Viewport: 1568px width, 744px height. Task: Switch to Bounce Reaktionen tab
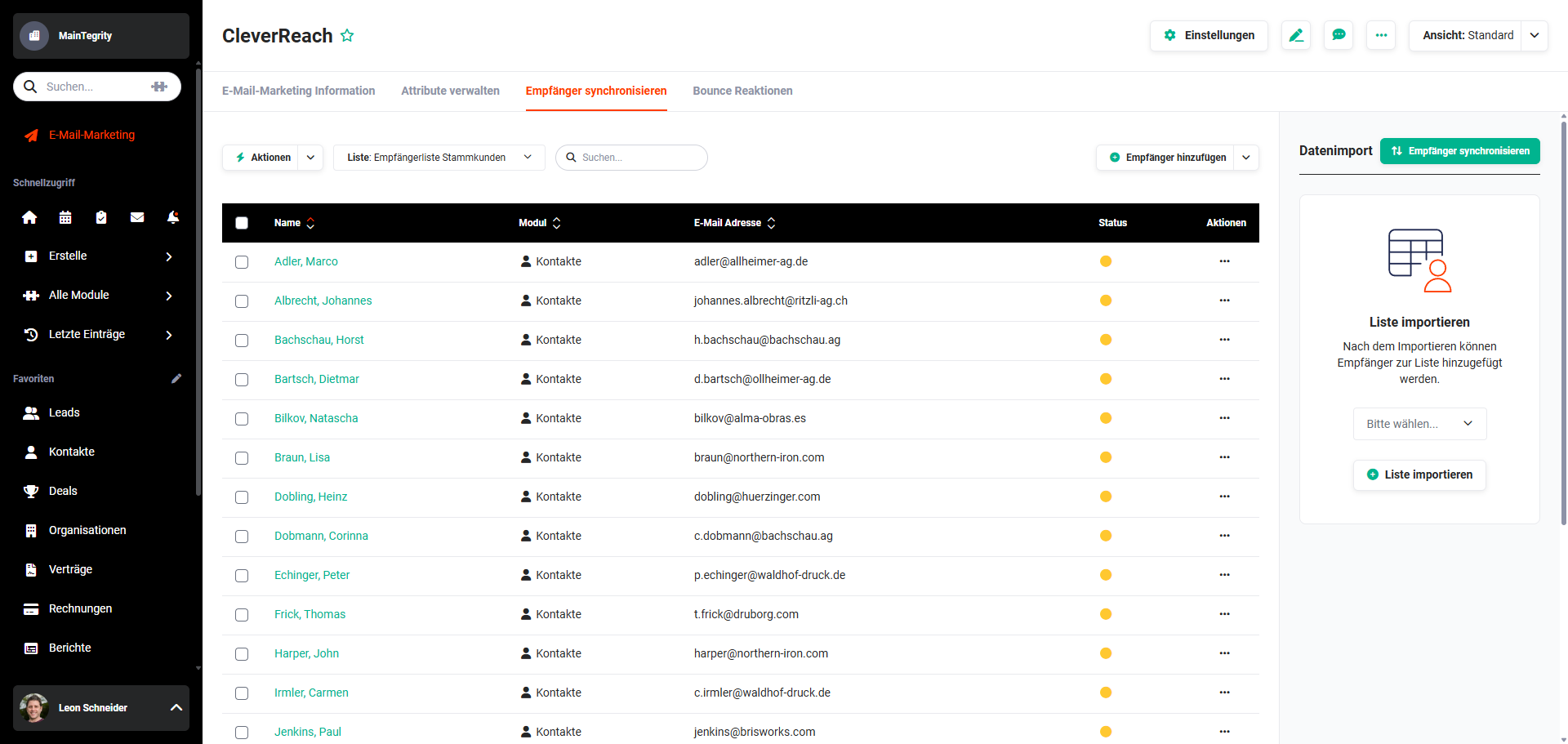[x=742, y=91]
